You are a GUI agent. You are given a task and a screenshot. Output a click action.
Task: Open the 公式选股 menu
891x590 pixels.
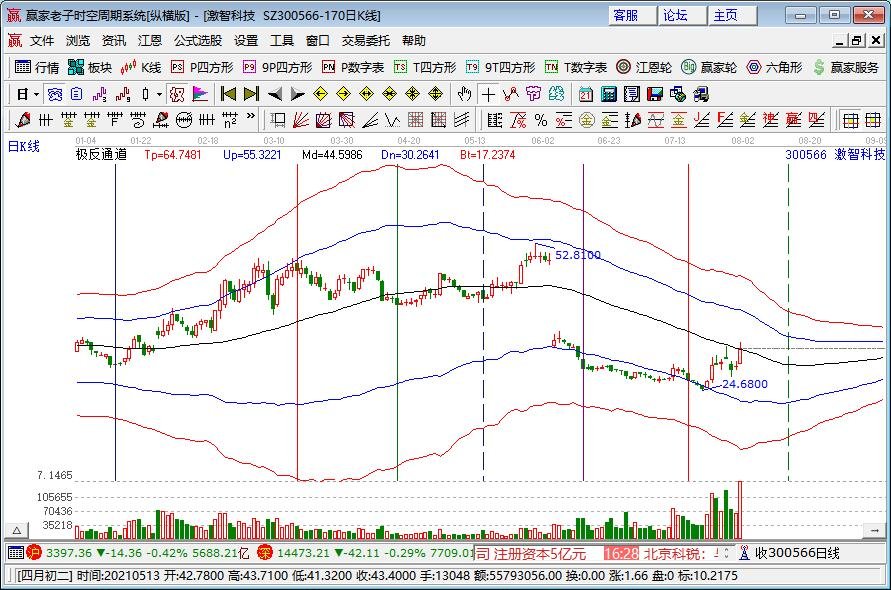(x=198, y=41)
